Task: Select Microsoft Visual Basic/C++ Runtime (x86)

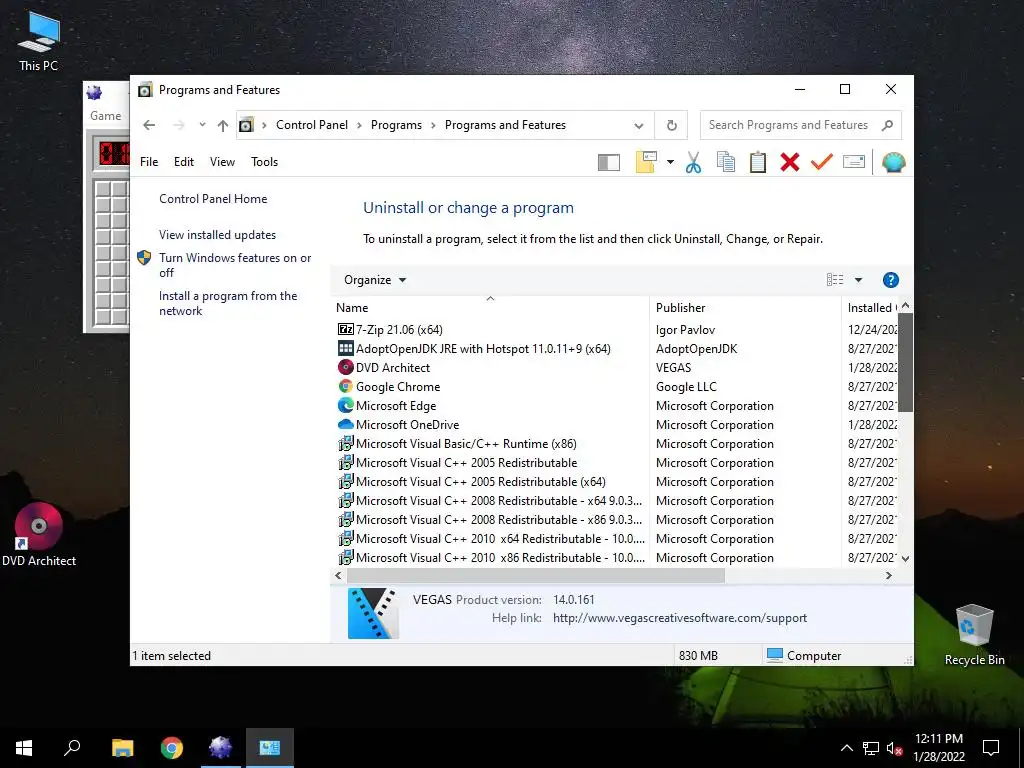Action: tap(614, 443)
